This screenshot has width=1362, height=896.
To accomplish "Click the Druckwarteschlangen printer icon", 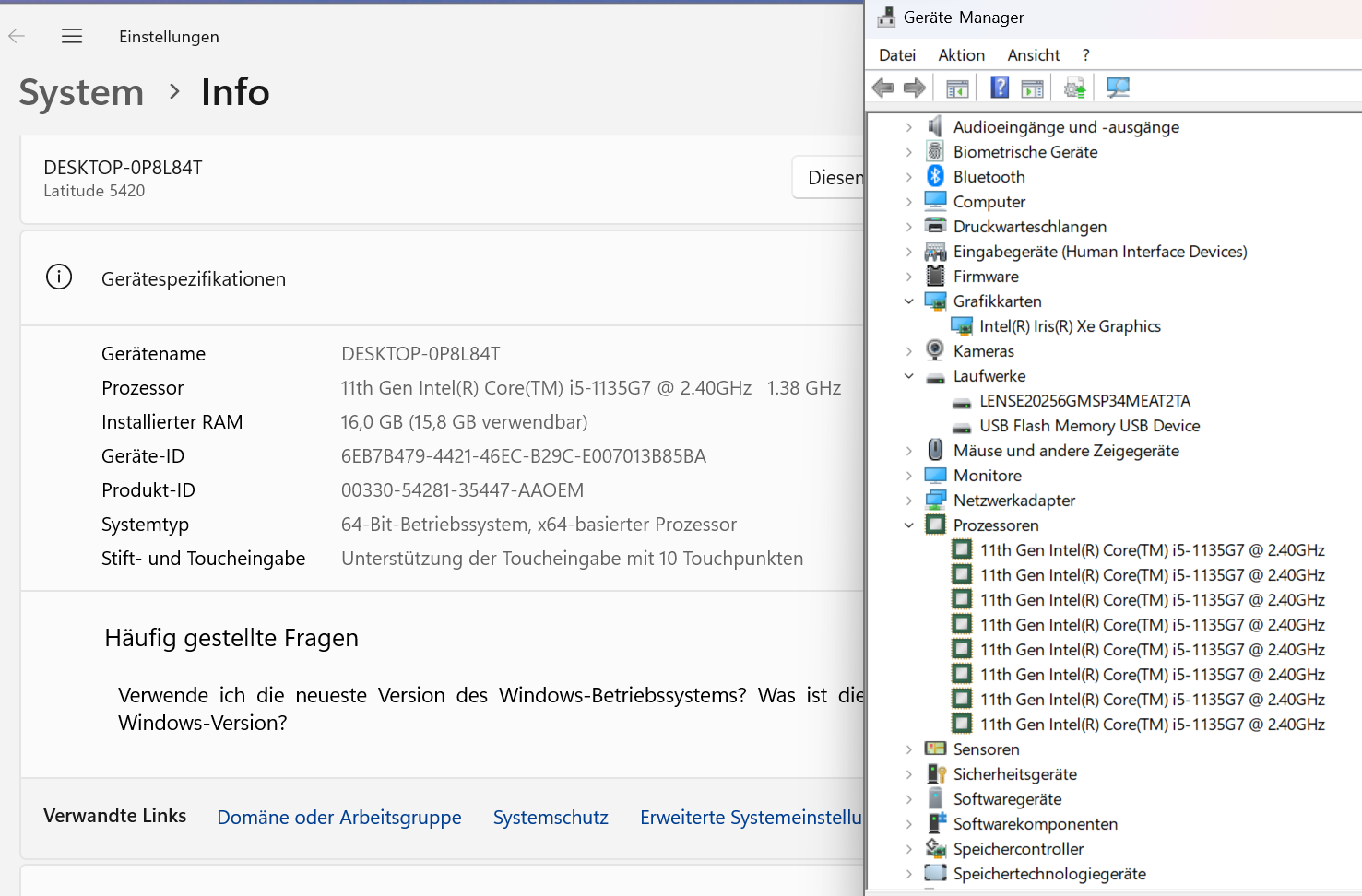I will 935,226.
